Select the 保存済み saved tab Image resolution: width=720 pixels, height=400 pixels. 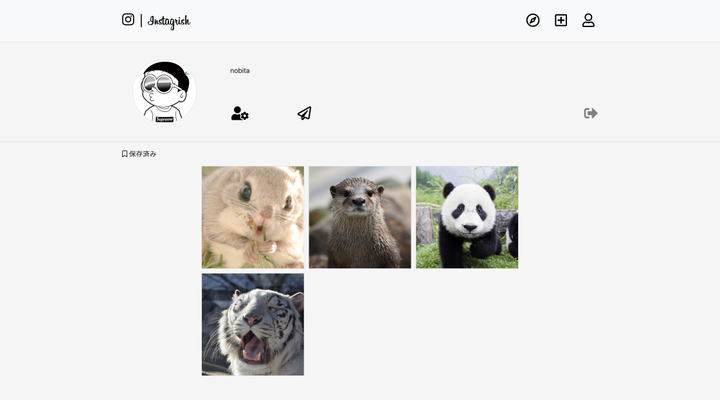[x=139, y=154]
